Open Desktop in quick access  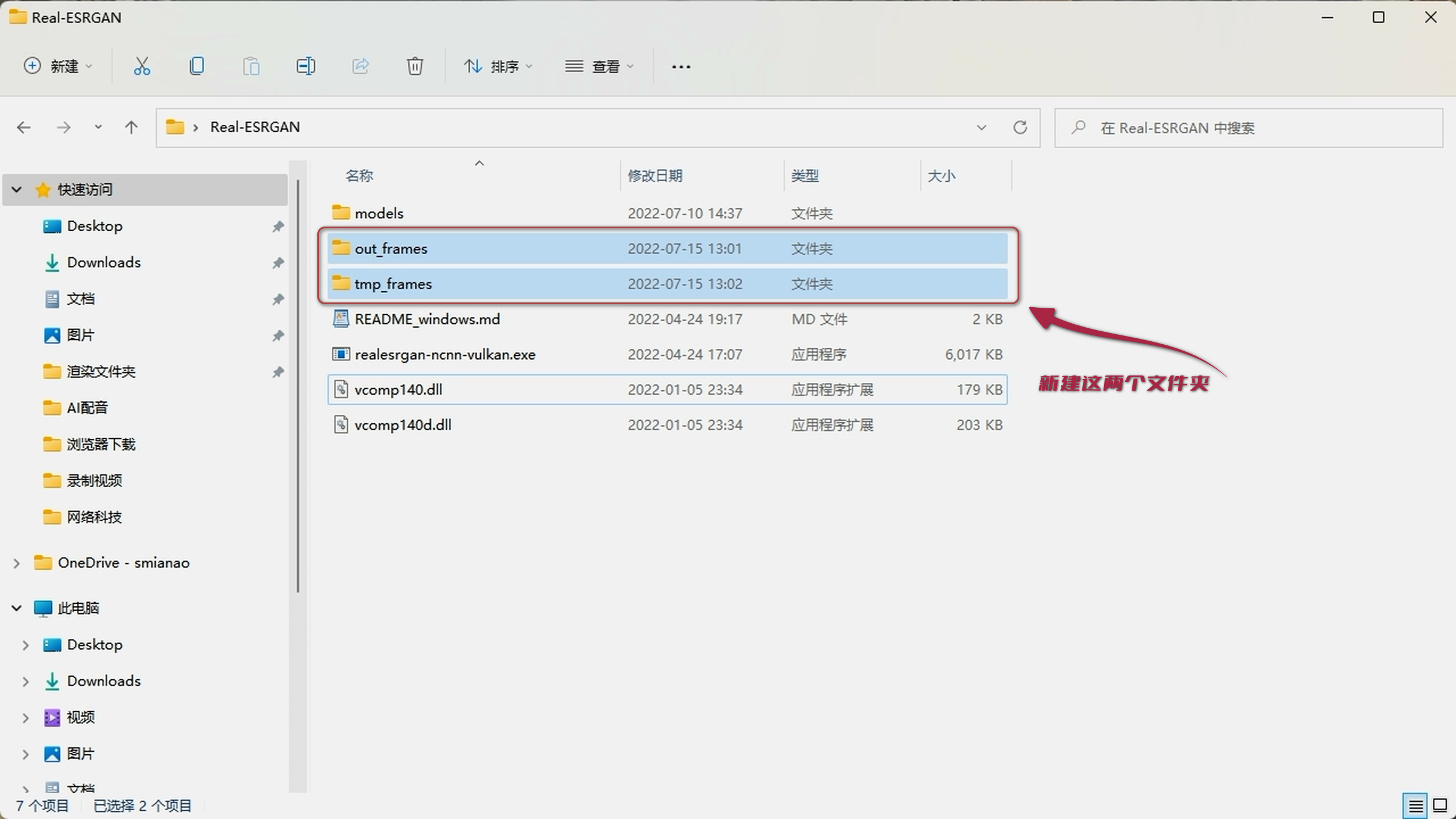[x=94, y=226]
